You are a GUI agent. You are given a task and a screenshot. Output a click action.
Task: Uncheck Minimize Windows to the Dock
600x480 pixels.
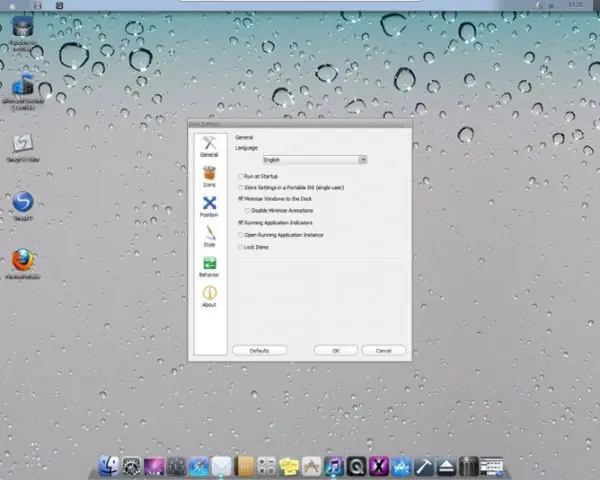[x=239, y=199]
